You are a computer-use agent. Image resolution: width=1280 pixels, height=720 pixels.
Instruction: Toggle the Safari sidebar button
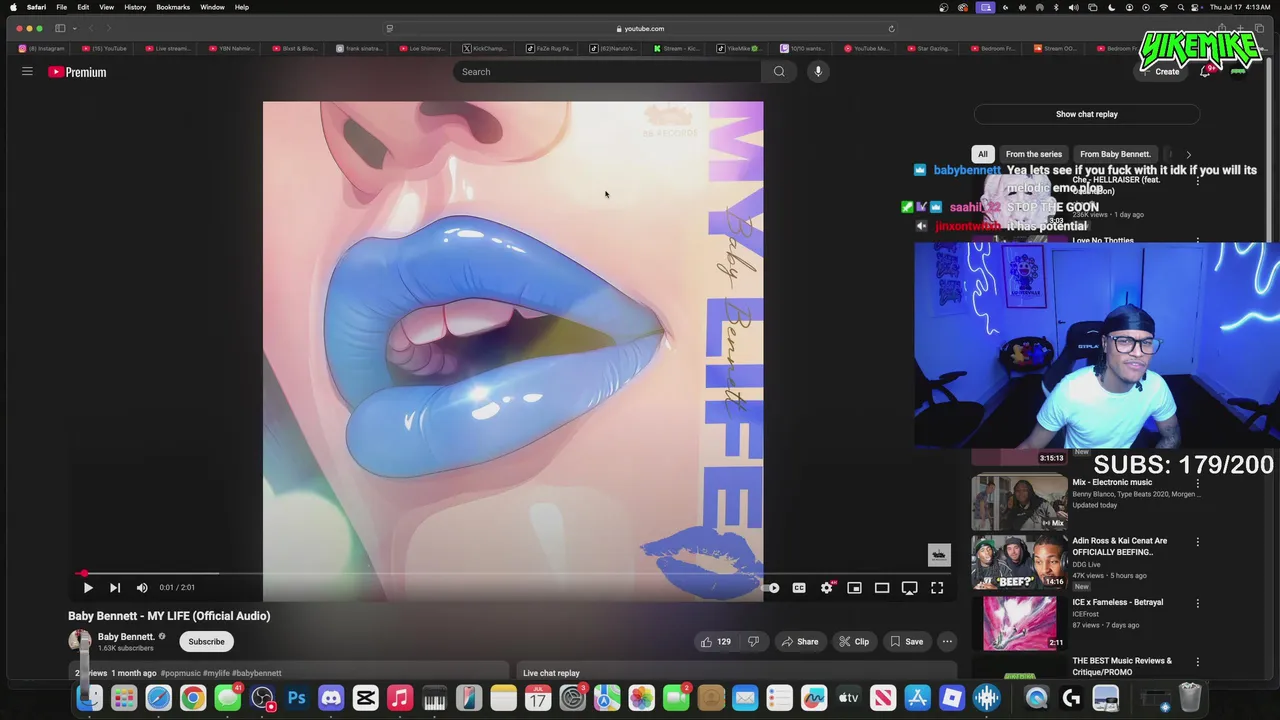coord(60,28)
